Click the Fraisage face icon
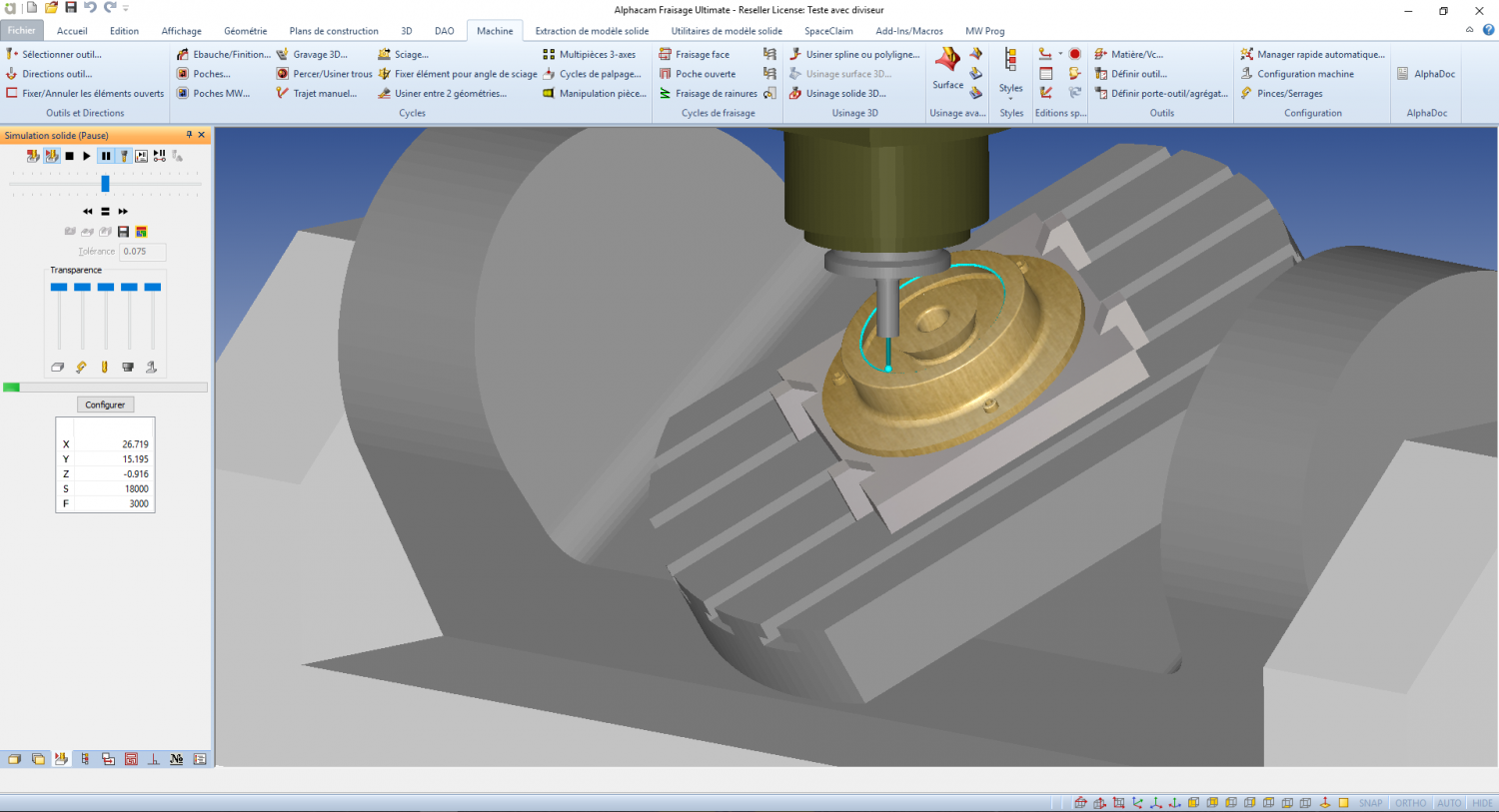 click(665, 55)
